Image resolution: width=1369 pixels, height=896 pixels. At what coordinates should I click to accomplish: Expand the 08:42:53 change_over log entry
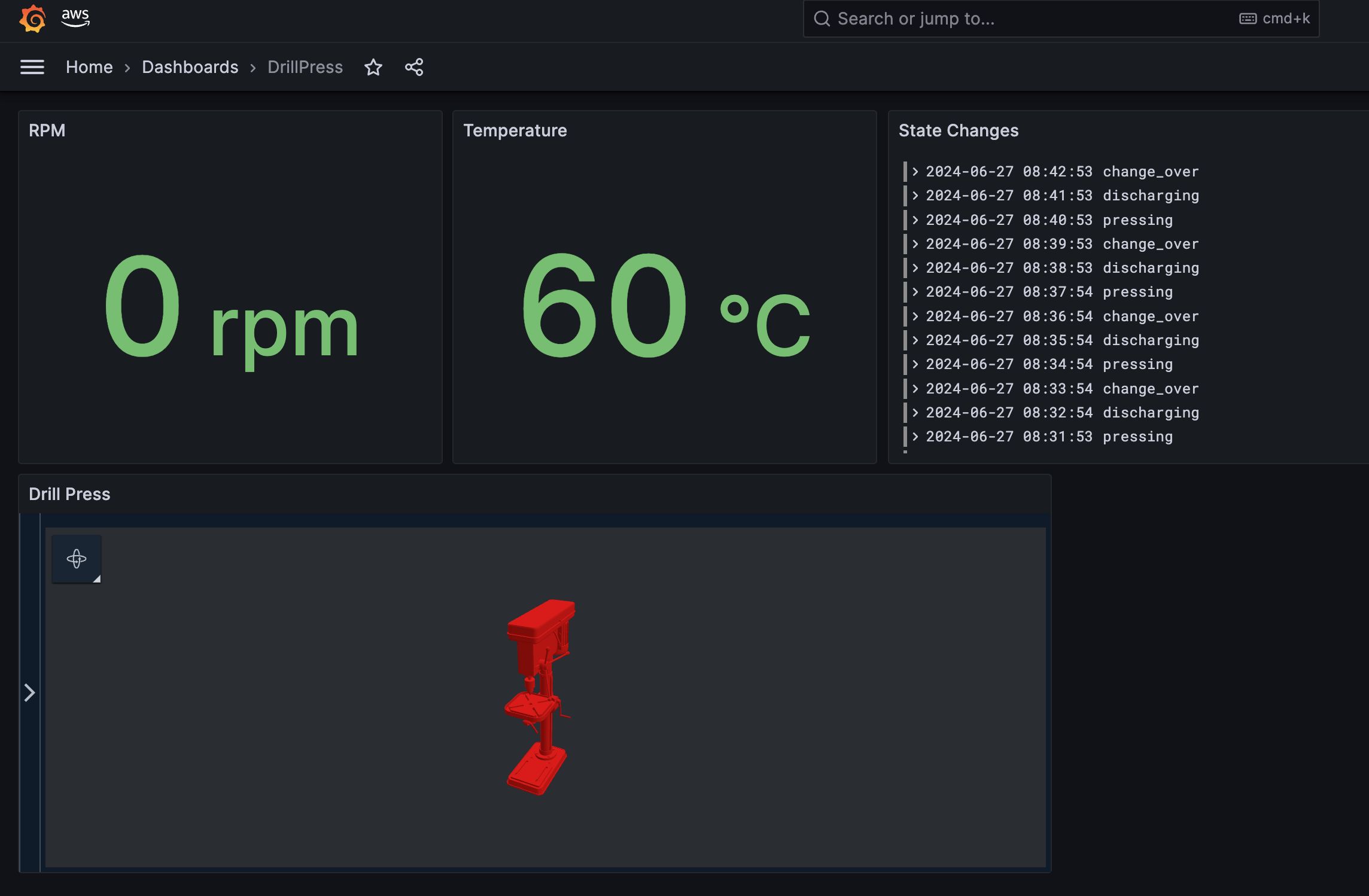[x=915, y=172]
